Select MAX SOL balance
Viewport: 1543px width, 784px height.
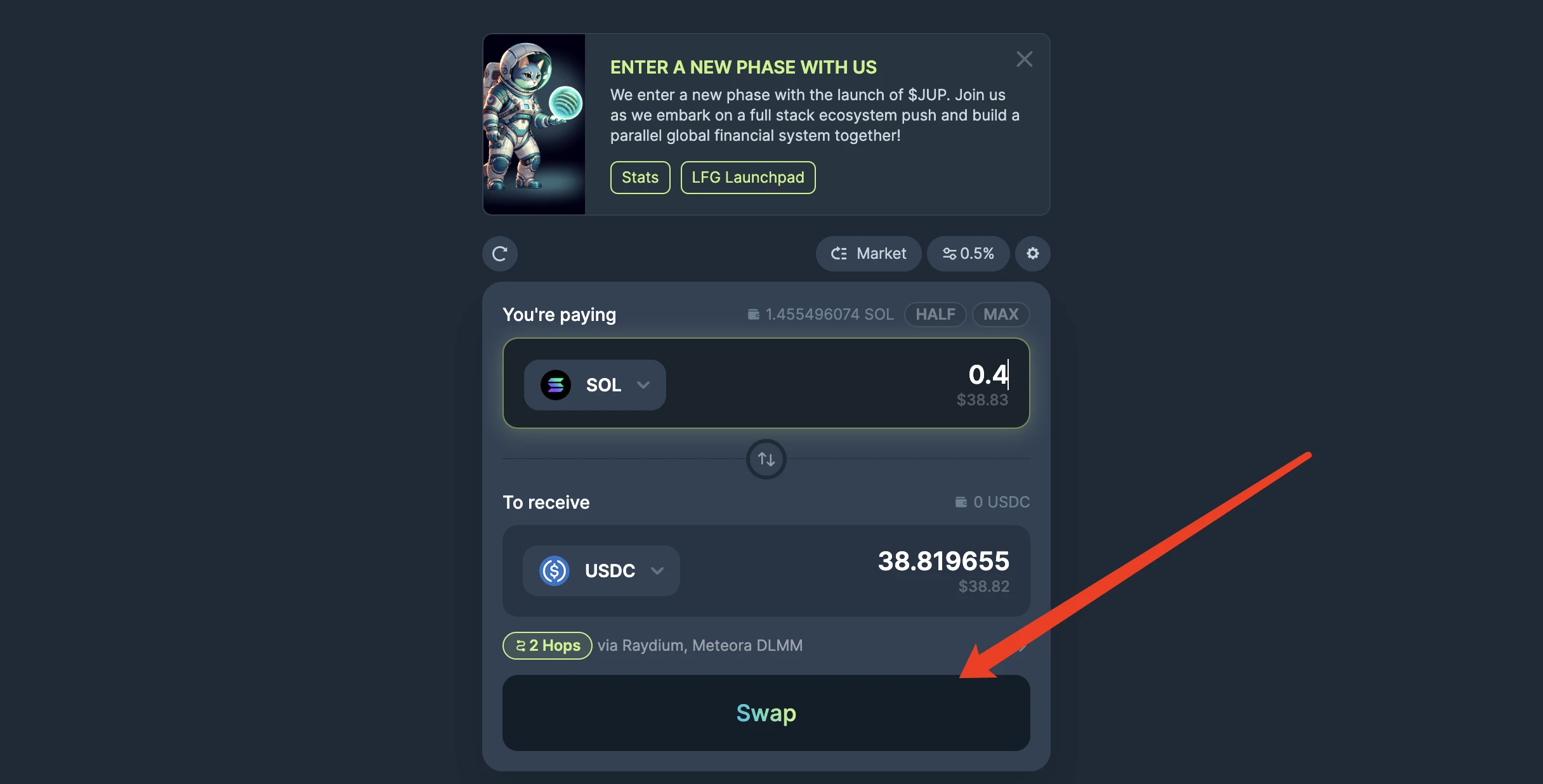tap(1001, 315)
